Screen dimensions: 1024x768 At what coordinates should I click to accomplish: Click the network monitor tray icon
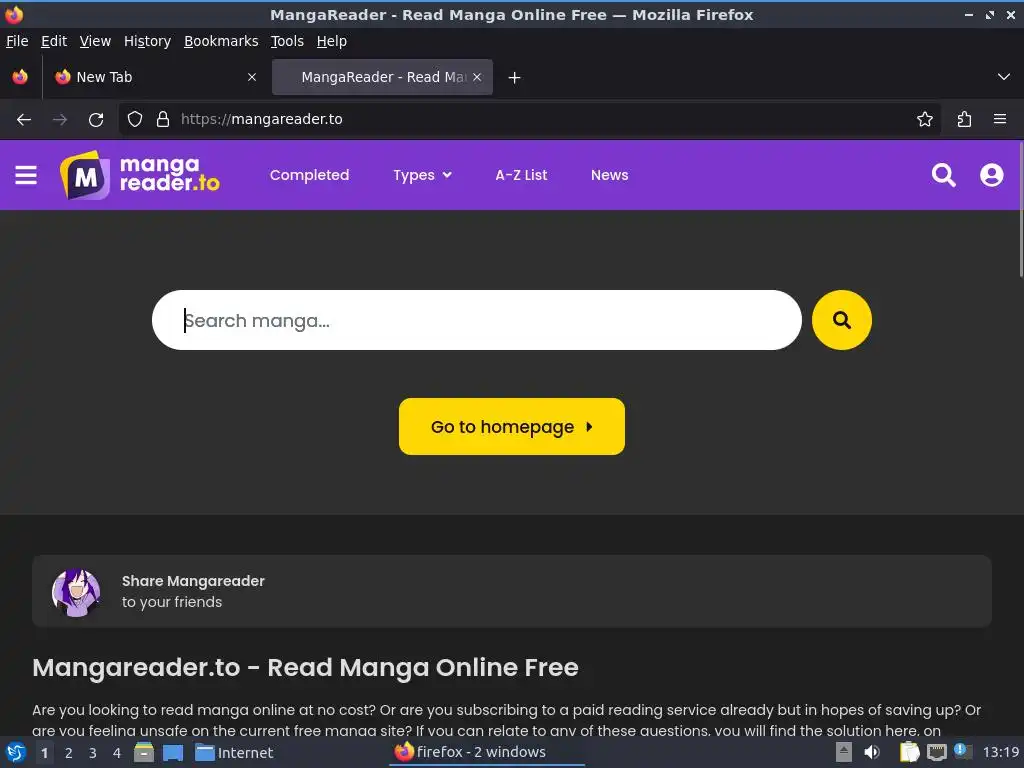pos(936,752)
